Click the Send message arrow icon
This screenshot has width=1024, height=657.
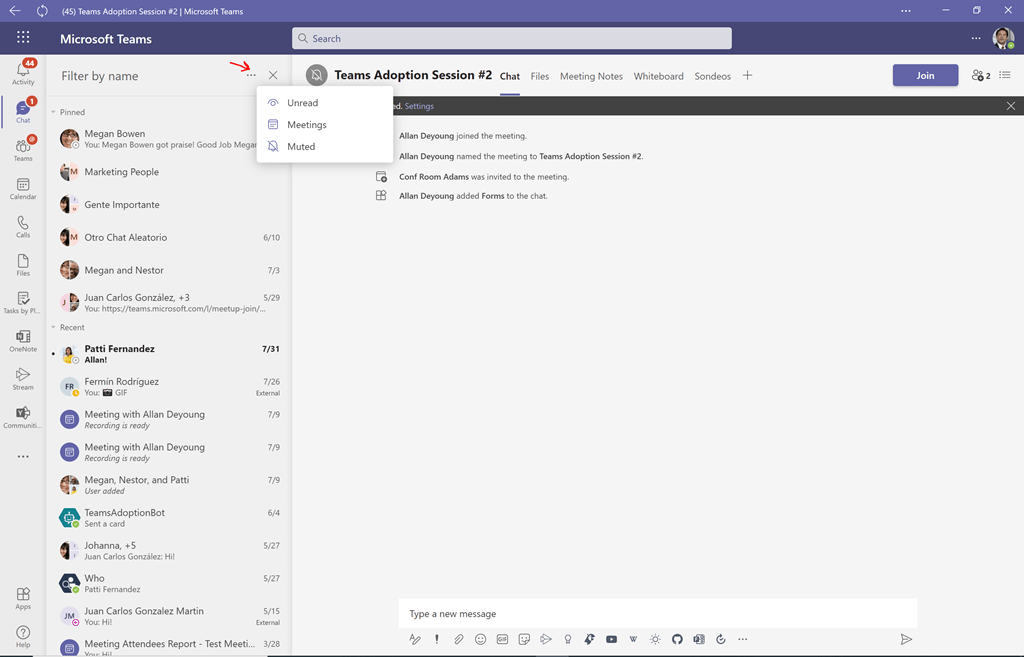coord(906,639)
